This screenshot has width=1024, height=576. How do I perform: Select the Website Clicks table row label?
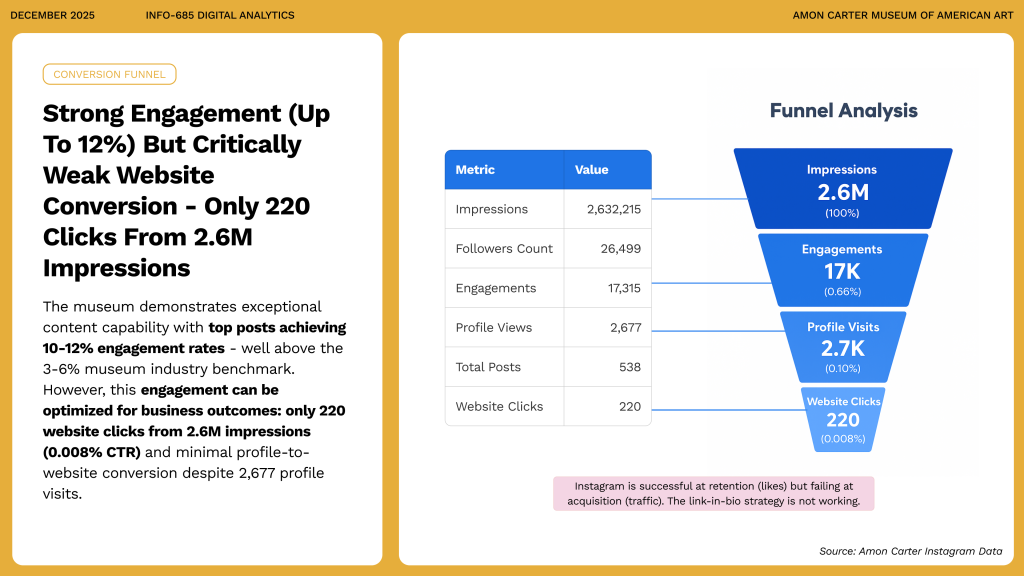click(x=499, y=407)
